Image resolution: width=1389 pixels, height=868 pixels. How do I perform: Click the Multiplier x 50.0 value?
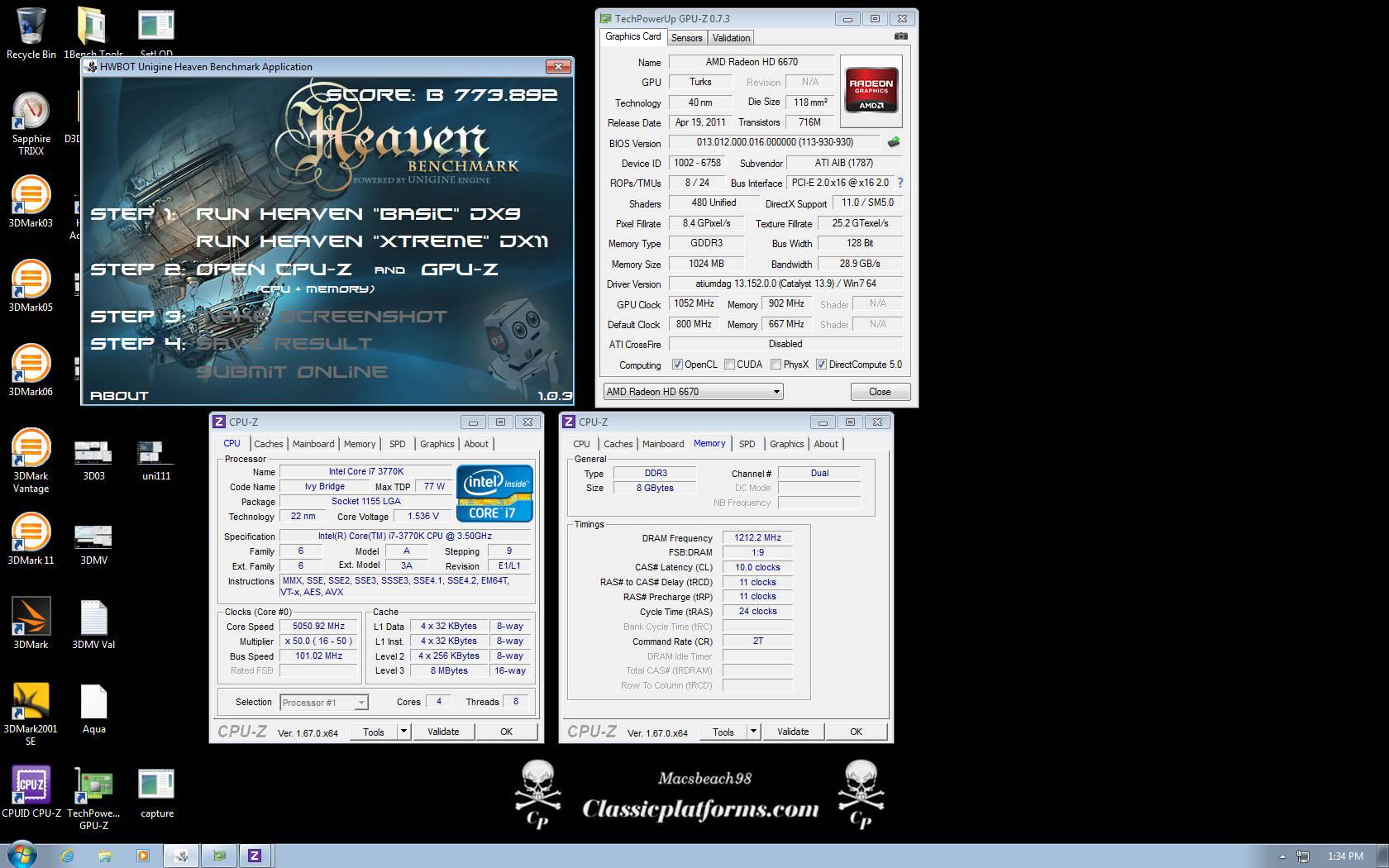click(318, 641)
